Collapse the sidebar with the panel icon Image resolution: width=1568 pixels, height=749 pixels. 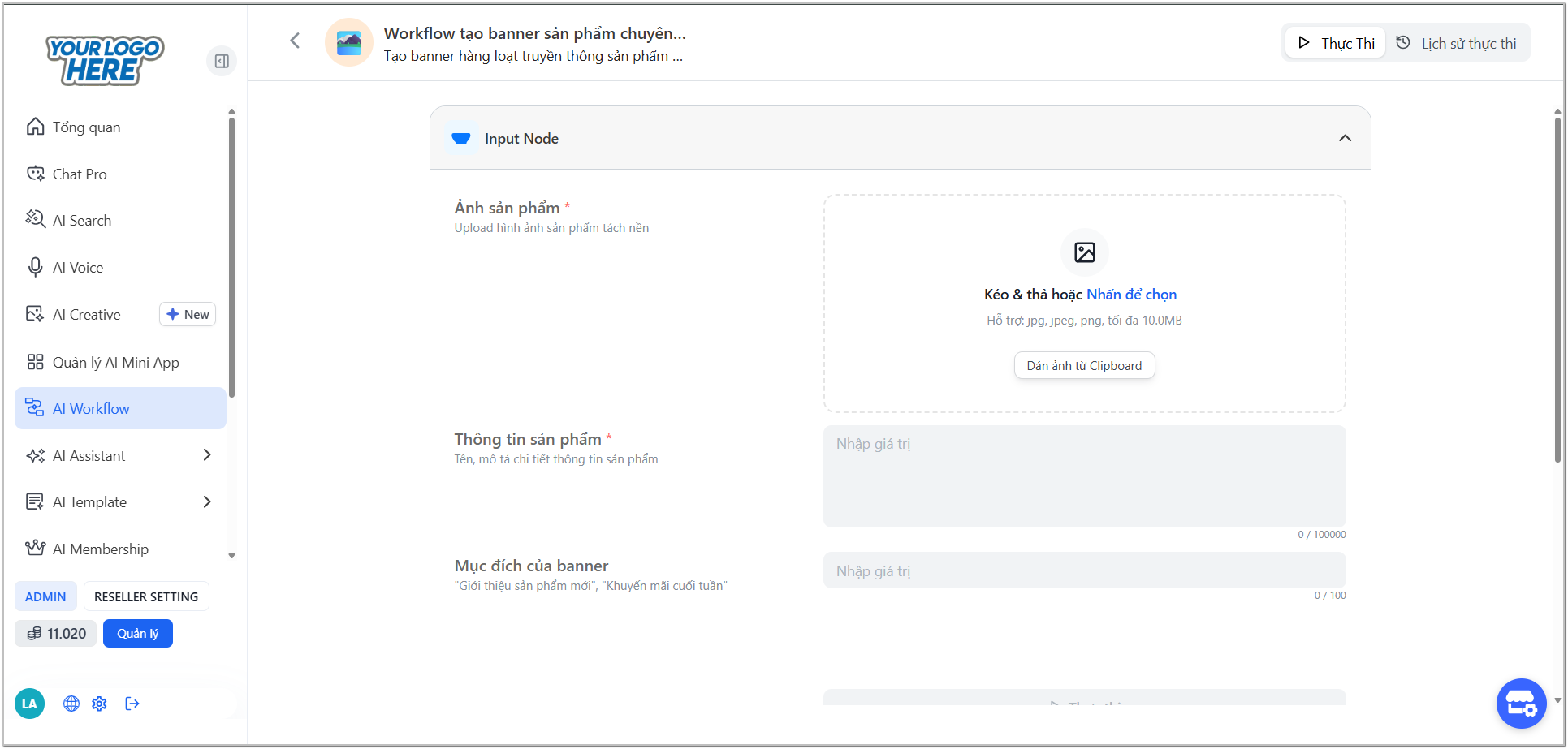pyautogui.click(x=222, y=61)
